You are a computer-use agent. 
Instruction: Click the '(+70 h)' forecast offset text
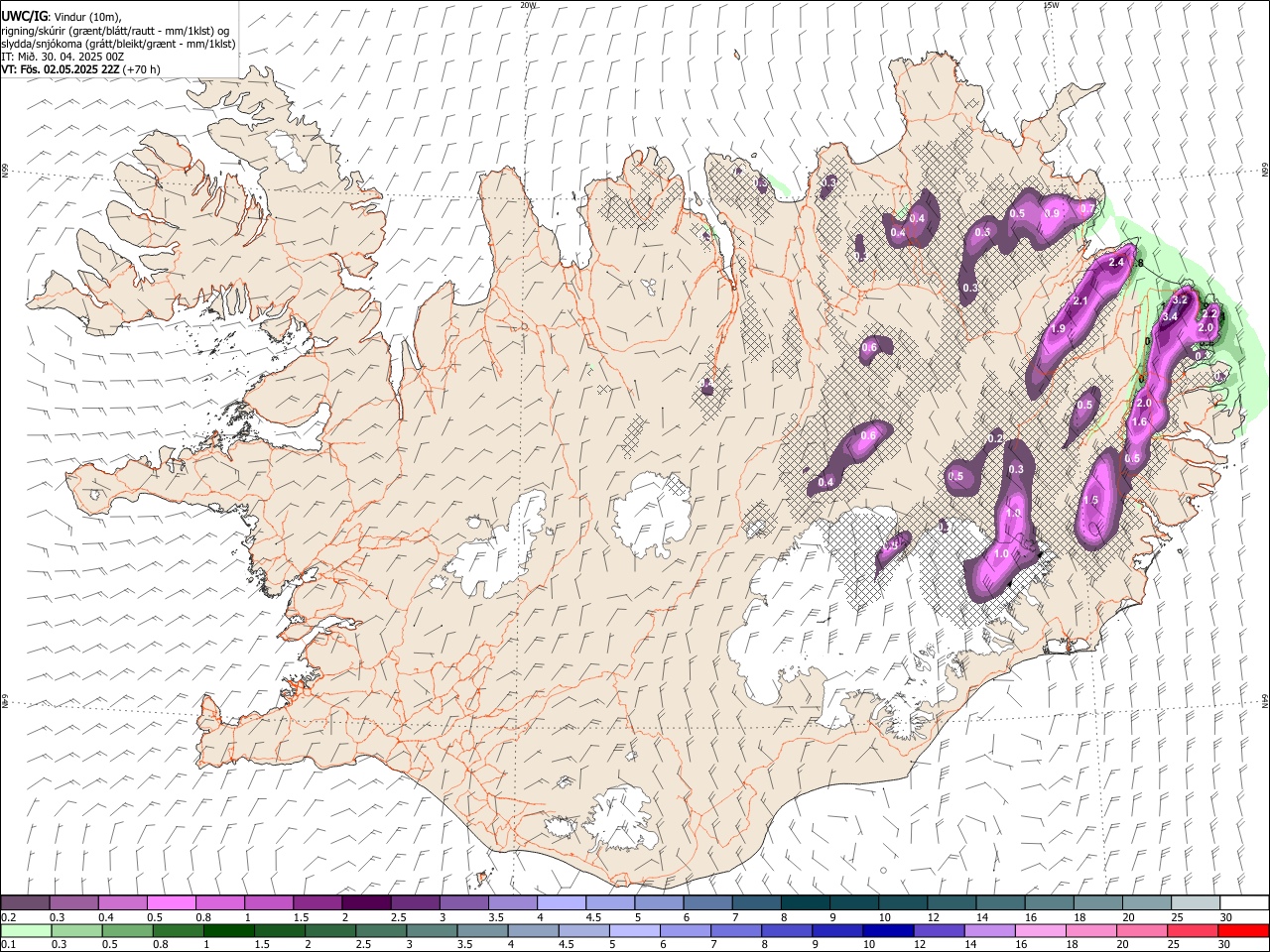click(x=143, y=69)
